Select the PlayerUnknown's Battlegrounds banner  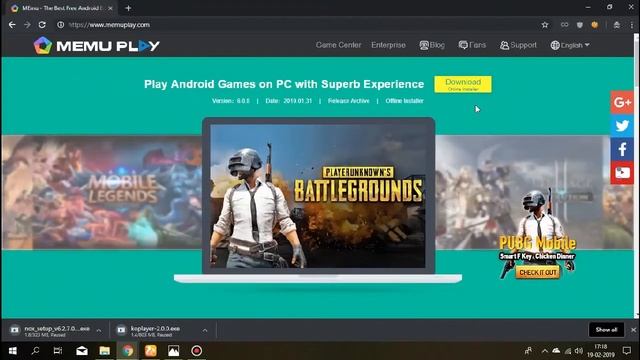point(318,196)
